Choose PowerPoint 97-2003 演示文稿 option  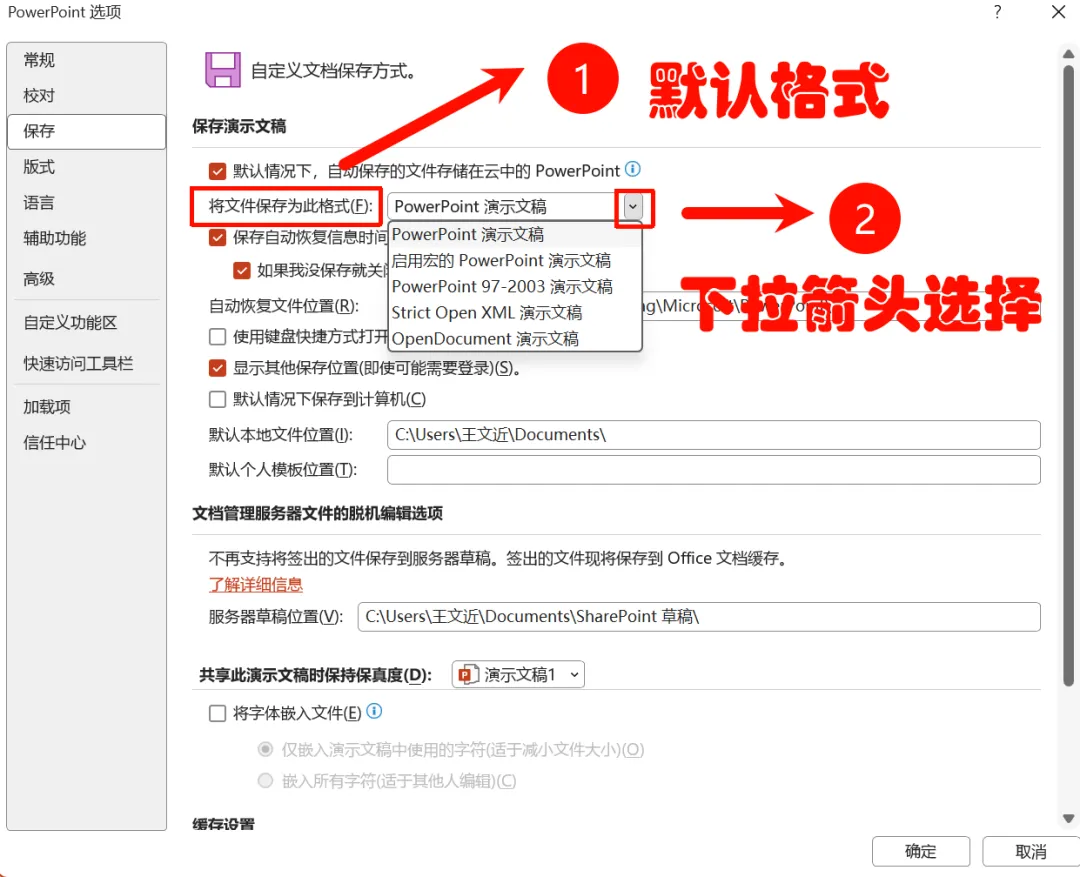point(515,287)
